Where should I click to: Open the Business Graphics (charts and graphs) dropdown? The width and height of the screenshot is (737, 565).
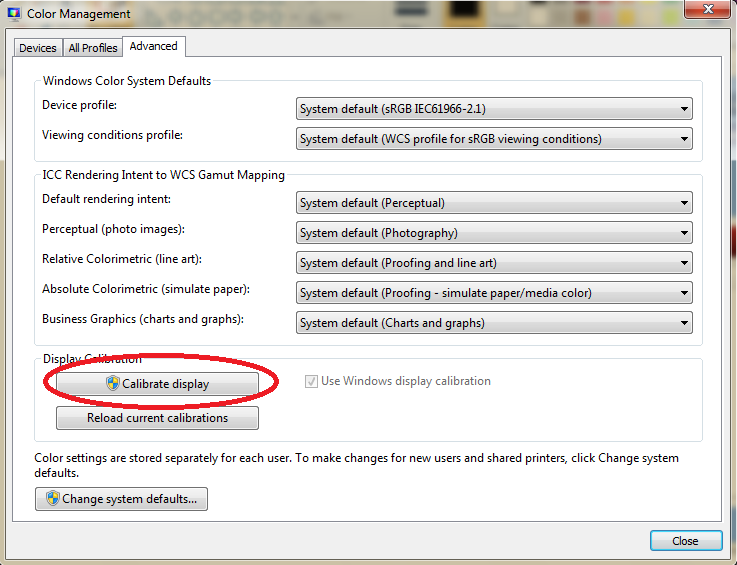(494, 323)
